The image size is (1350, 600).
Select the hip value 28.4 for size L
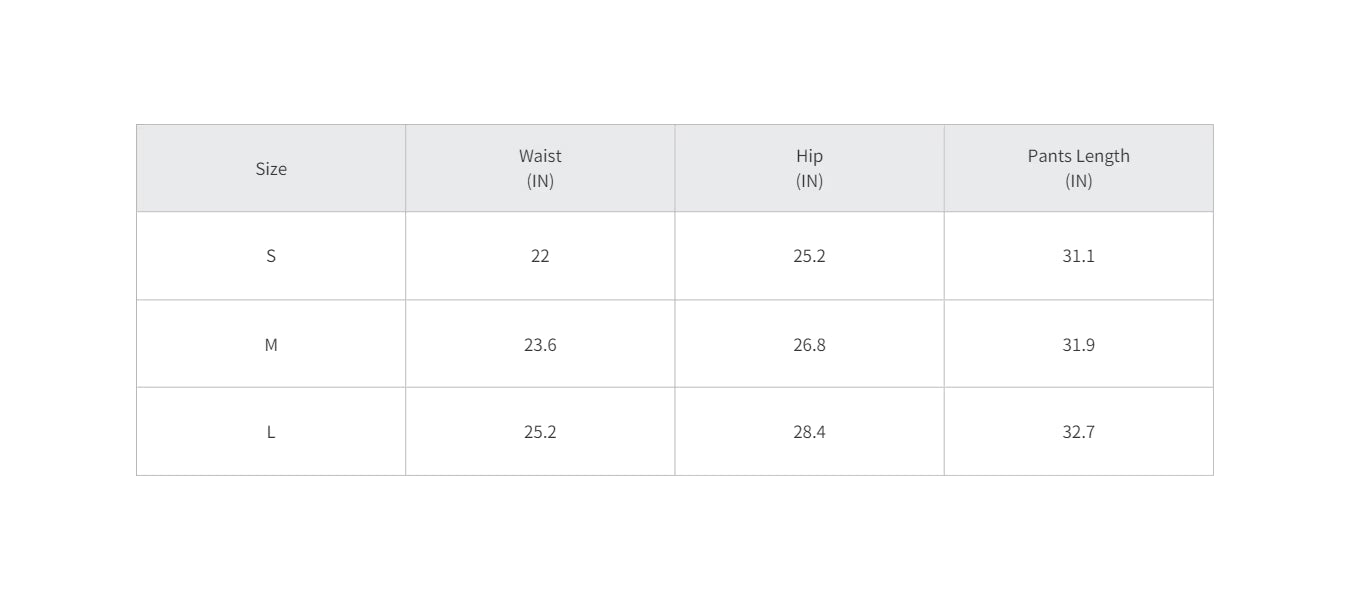809,433
